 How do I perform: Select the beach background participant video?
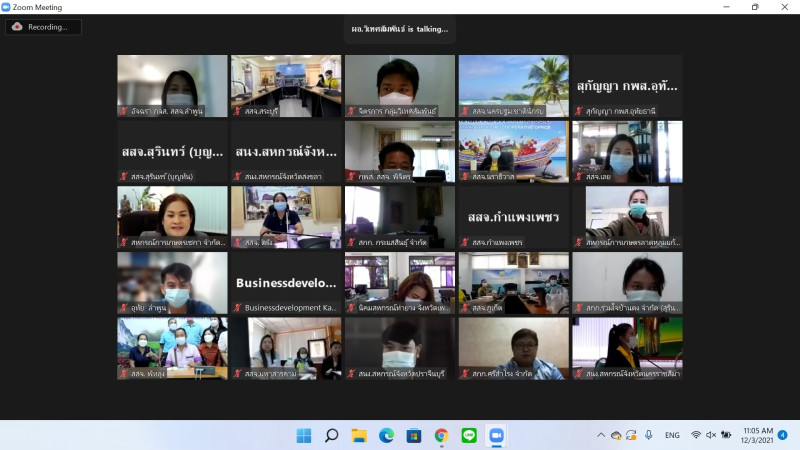[513, 86]
